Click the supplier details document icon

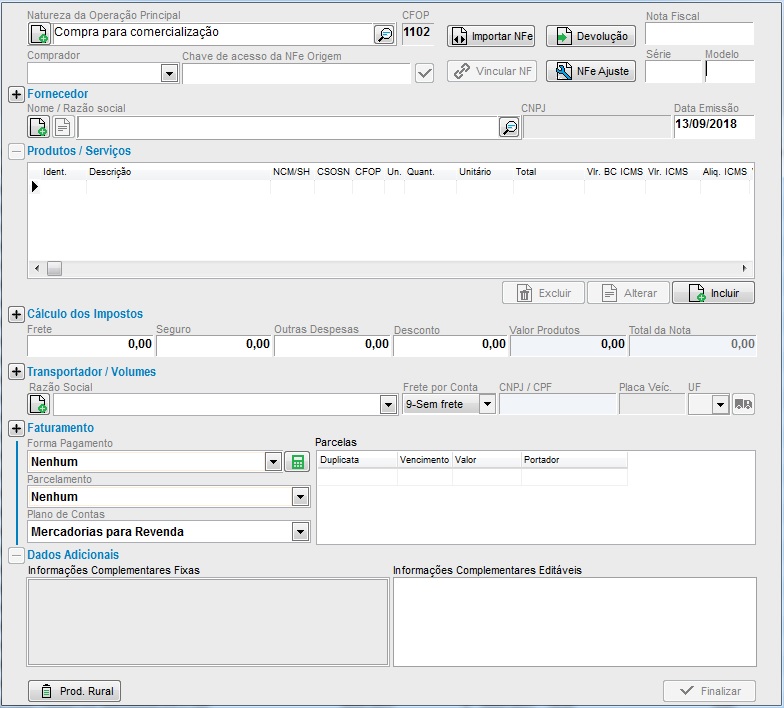pyautogui.click(x=63, y=127)
